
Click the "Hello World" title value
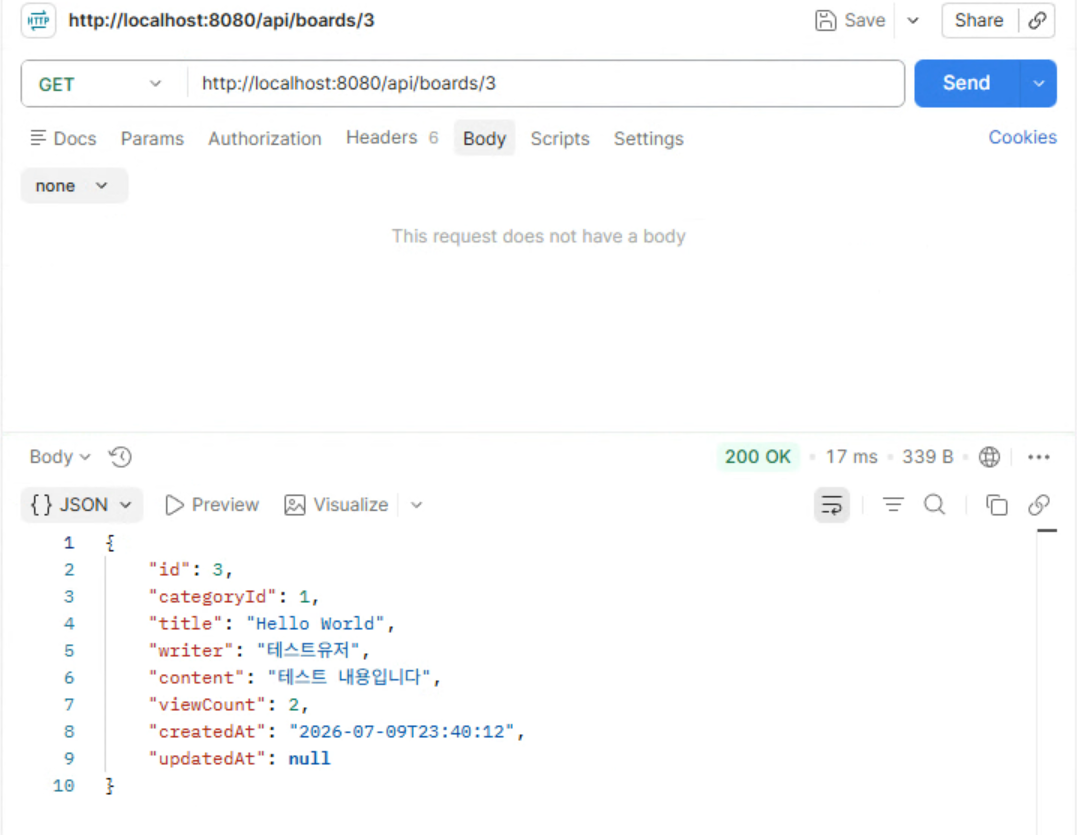coord(315,624)
